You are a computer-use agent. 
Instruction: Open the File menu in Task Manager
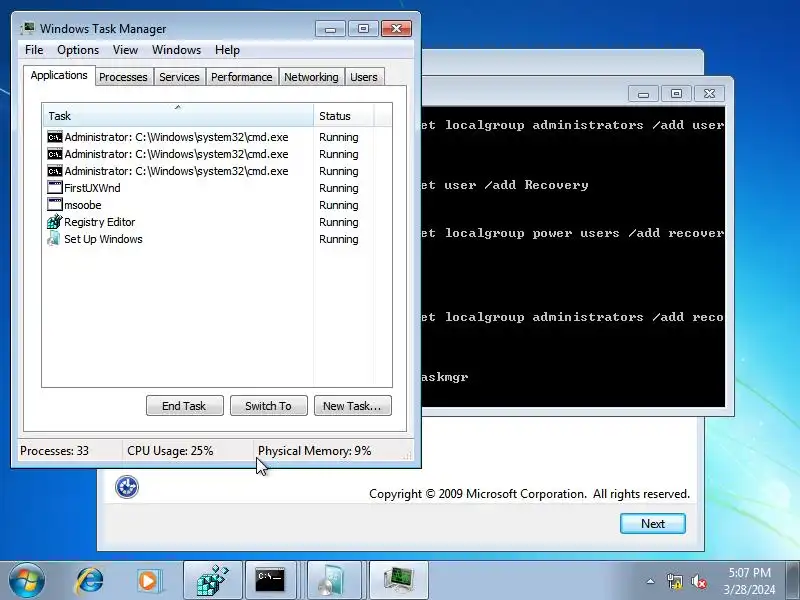tap(34, 50)
